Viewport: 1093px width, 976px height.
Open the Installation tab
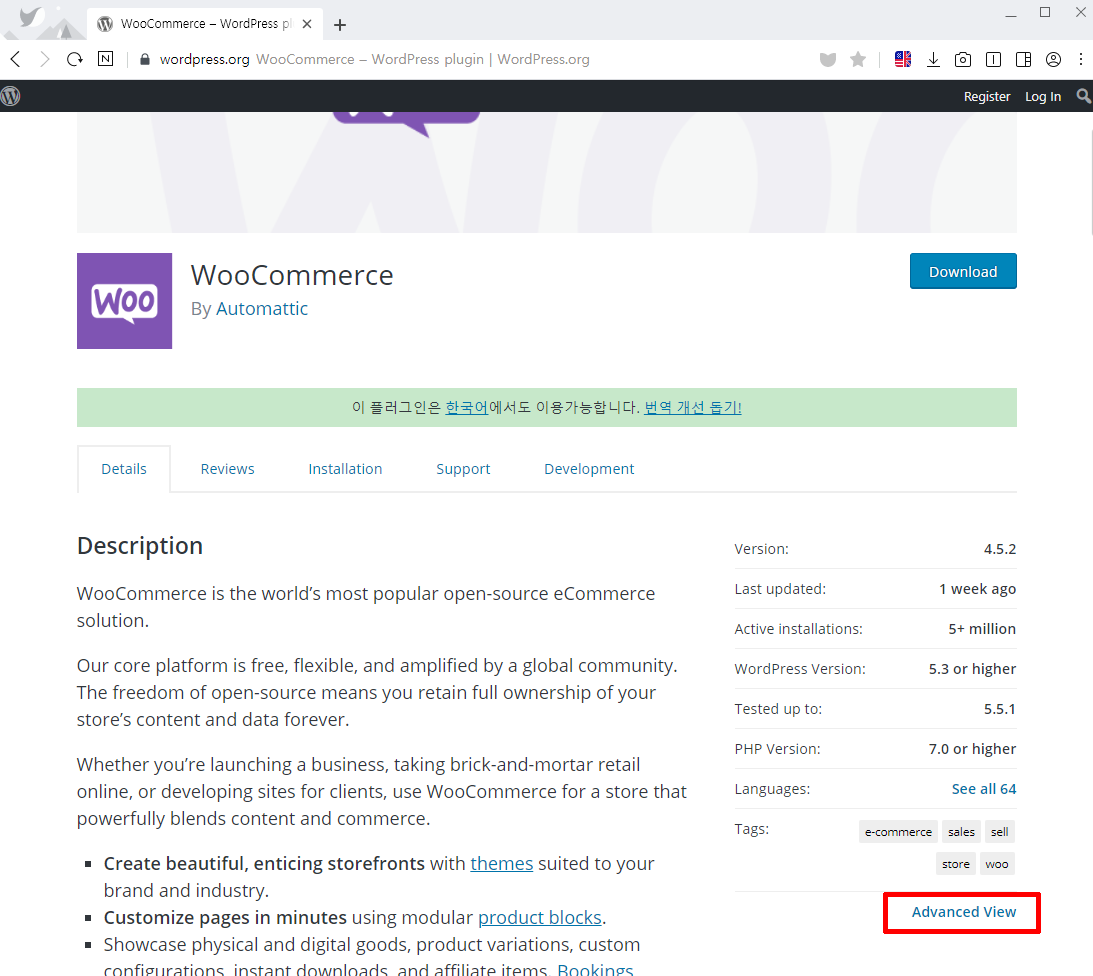coord(345,469)
